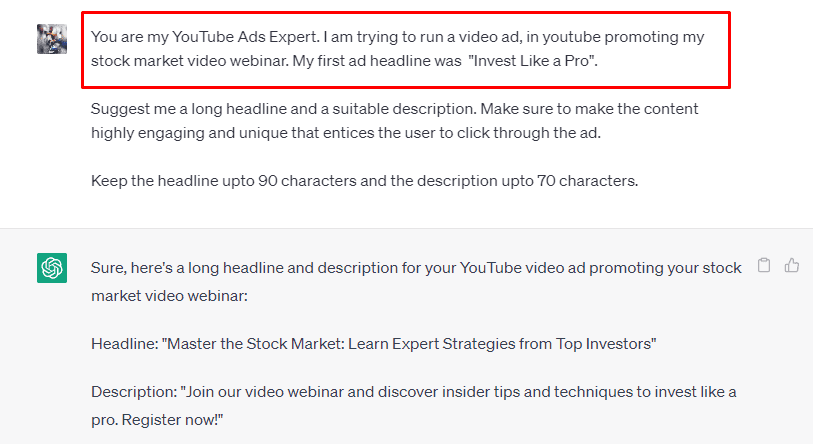Click "stock market video webinar" in the user prompt

pos(189,61)
